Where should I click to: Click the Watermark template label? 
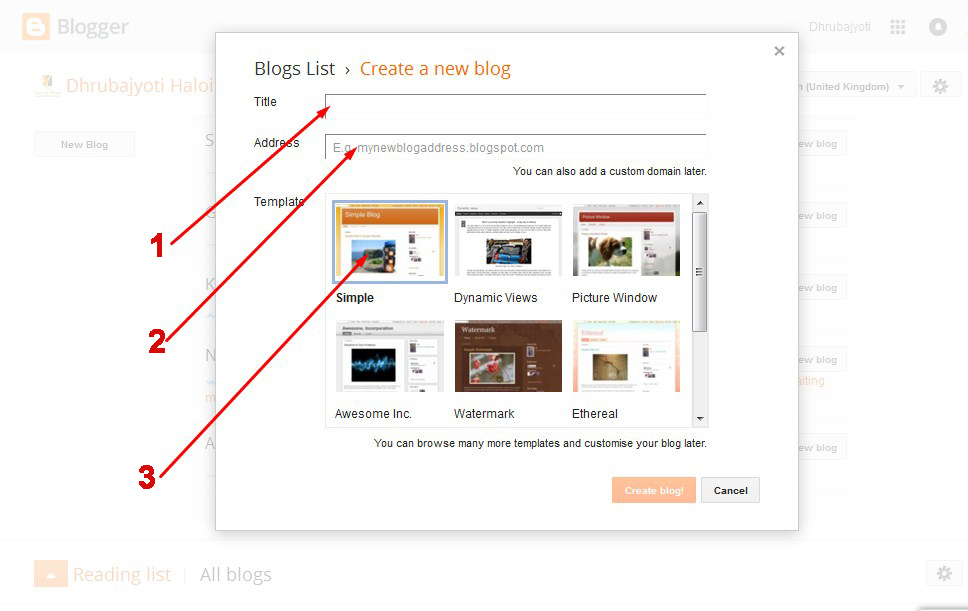coord(484,414)
